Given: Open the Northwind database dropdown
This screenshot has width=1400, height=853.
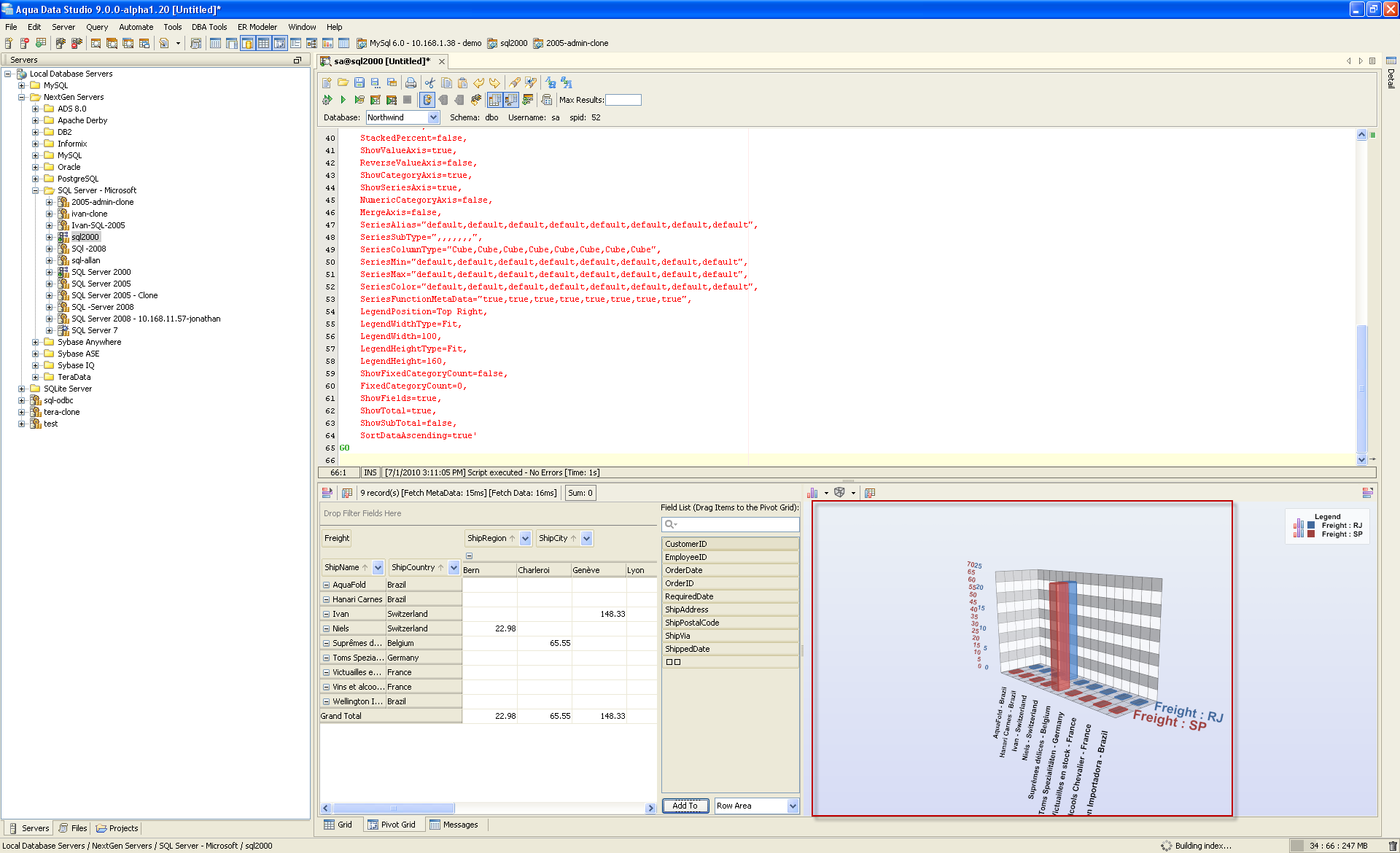Looking at the screenshot, I should [x=433, y=117].
